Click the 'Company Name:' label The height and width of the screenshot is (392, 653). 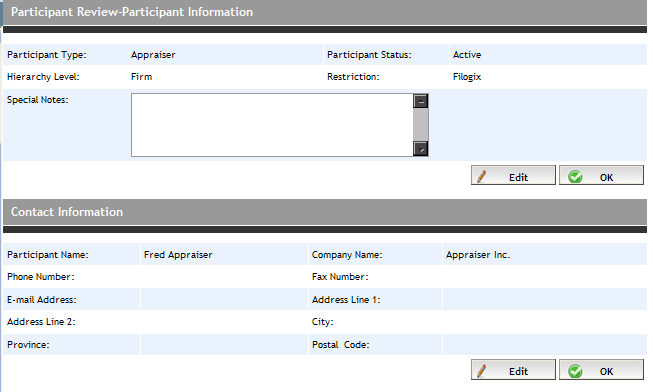(x=347, y=255)
